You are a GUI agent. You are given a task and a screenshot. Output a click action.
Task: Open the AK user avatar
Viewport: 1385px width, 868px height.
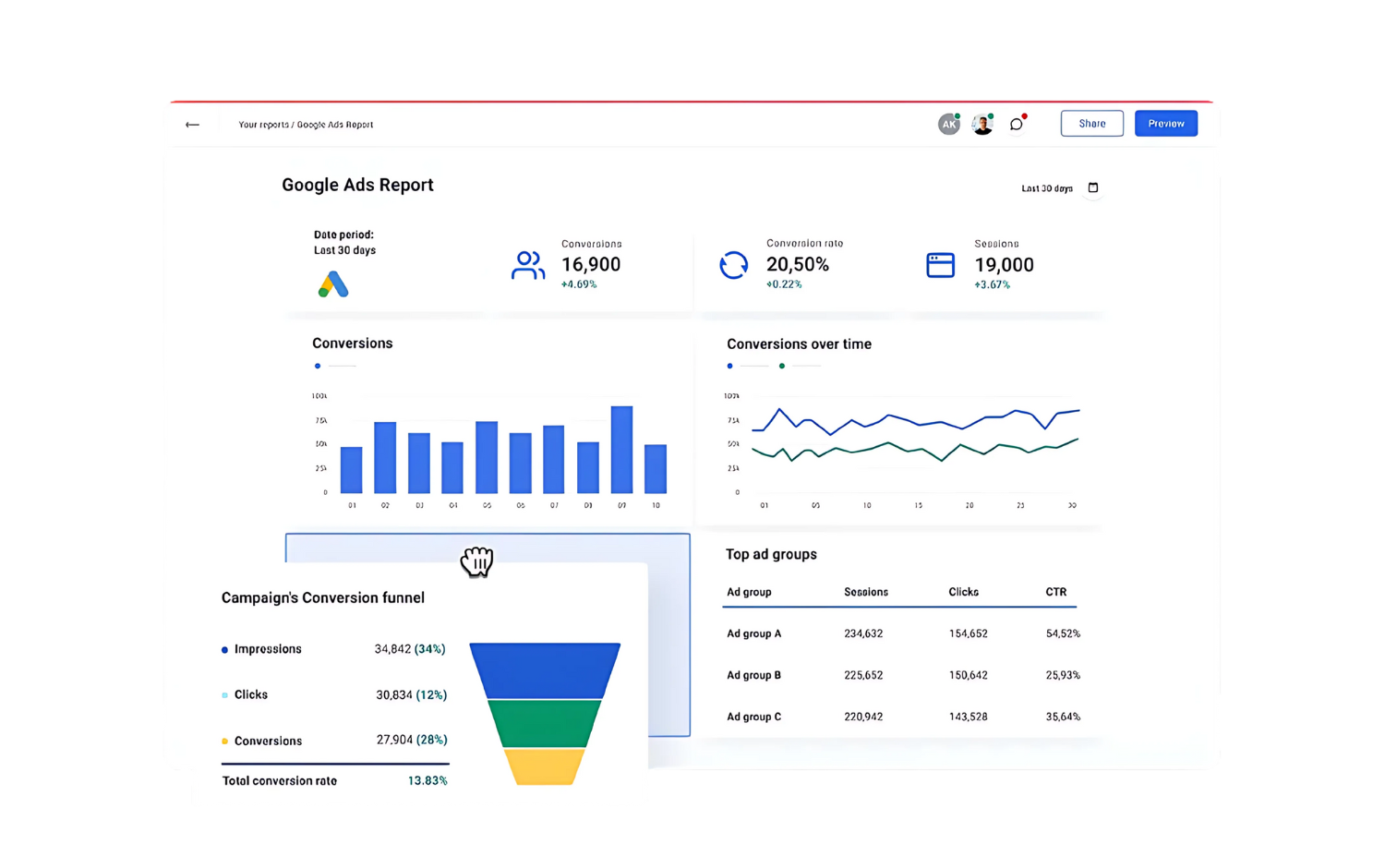coord(948,125)
